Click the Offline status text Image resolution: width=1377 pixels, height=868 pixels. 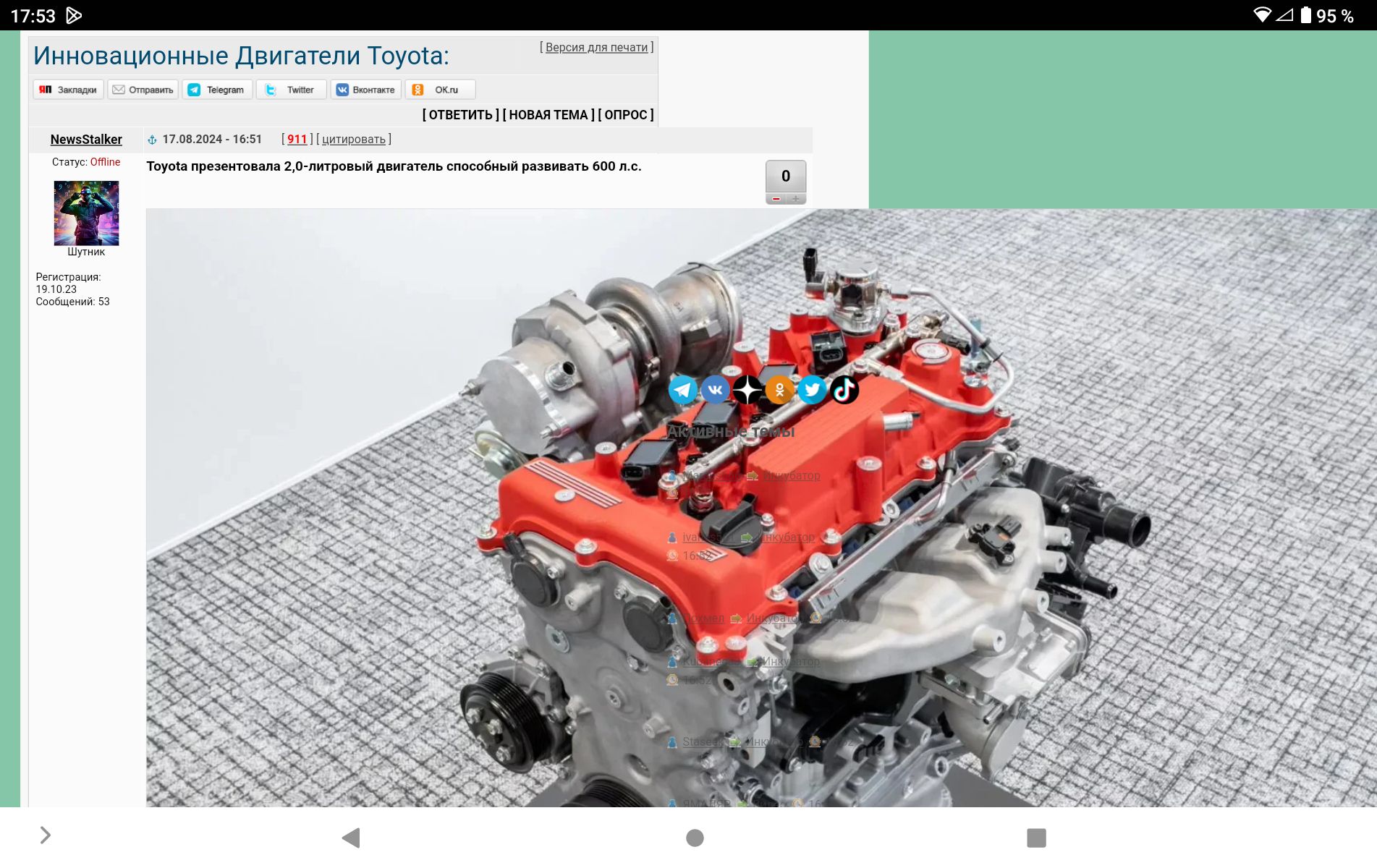click(x=106, y=162)
